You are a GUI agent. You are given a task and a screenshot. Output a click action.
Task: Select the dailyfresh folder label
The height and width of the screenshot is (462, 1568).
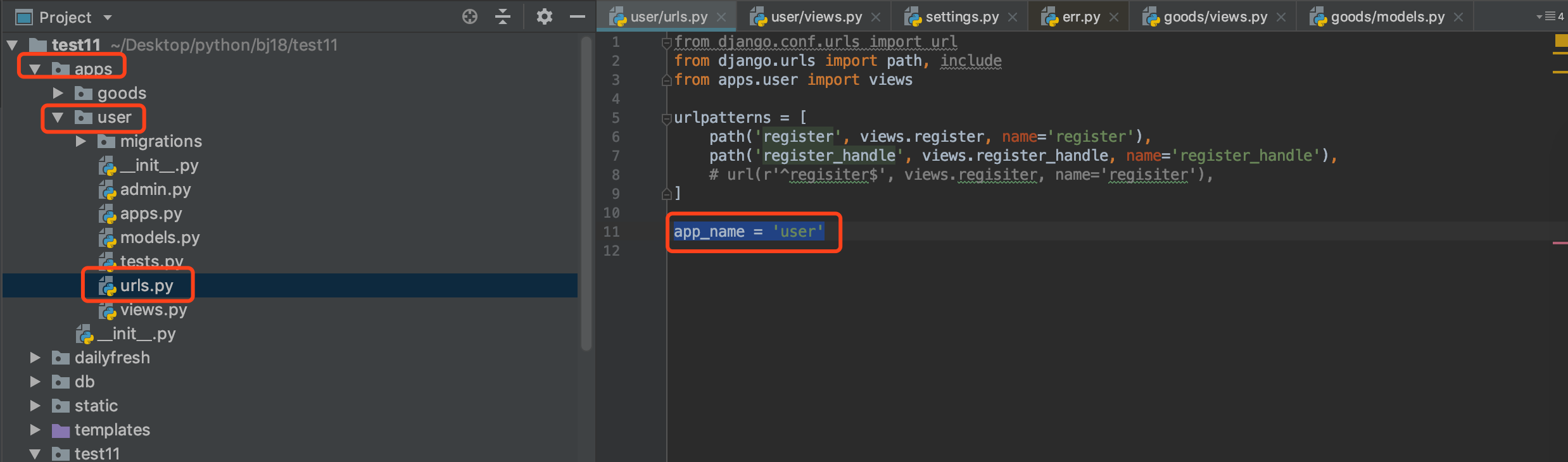tap(112, 358)
